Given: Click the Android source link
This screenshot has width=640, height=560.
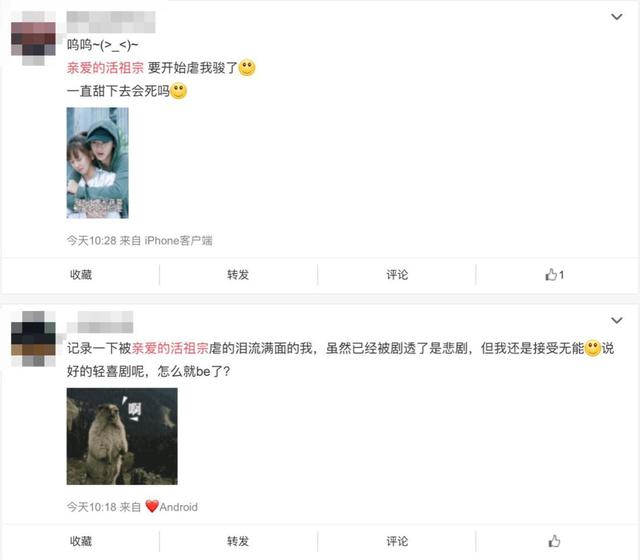Looking at the screenshot, I should coord(172,507).
